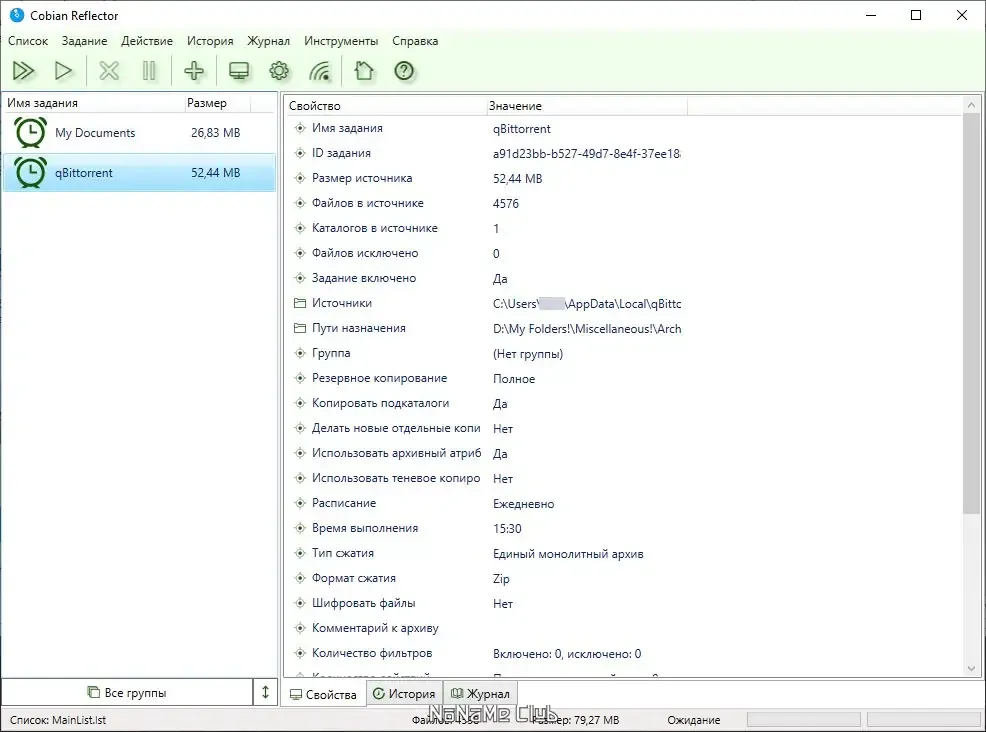Click the house-shaped toolbar icon

click(x=363, y=71)
